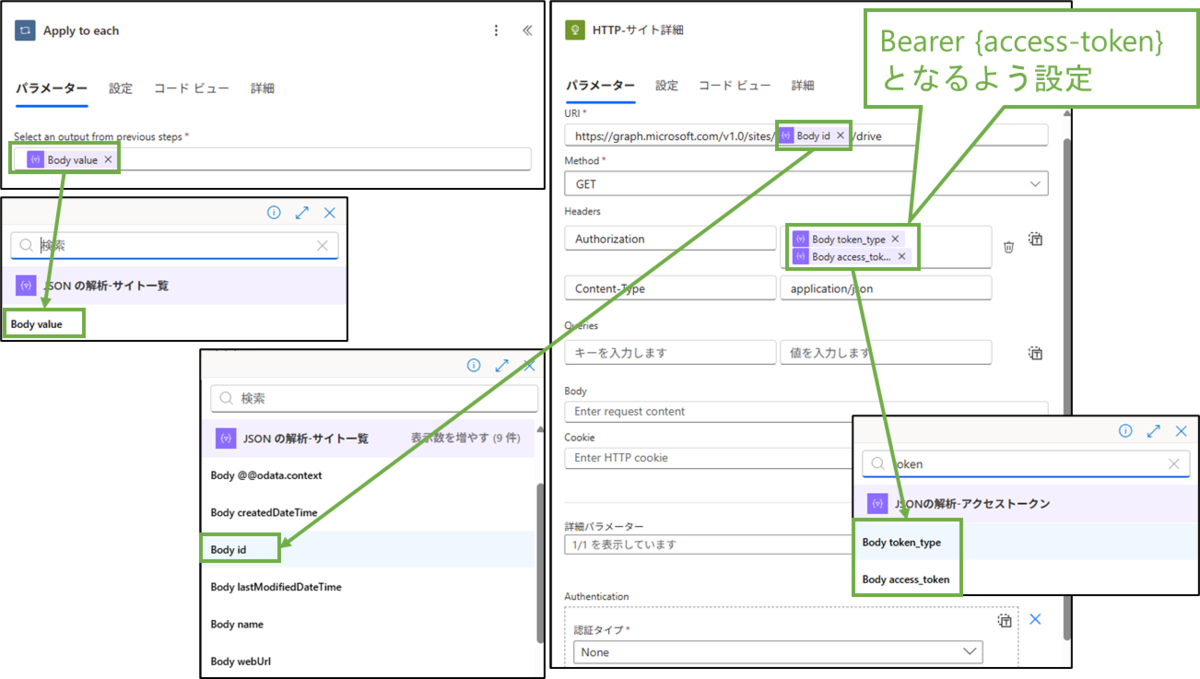Image resolution: width=1200 pixels, height=679 pixels.
Task: Remove the Body access_tok... token from Authorization header
Action: pos(901,257)
